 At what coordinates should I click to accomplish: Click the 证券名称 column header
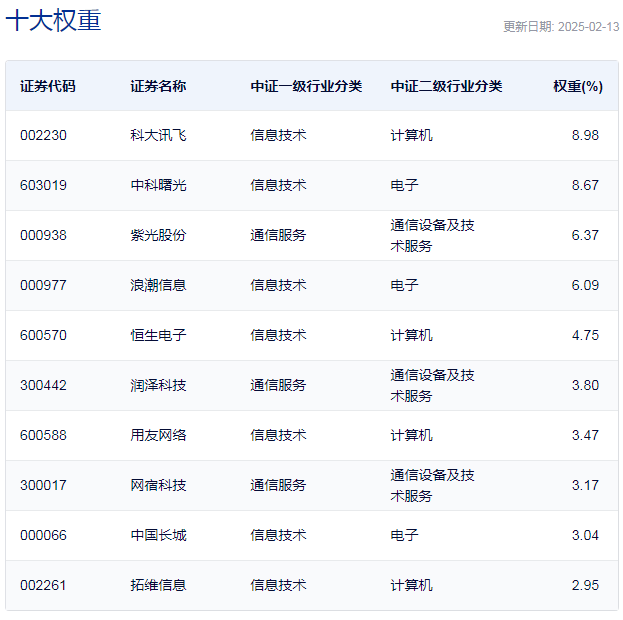tap(158, 86)
